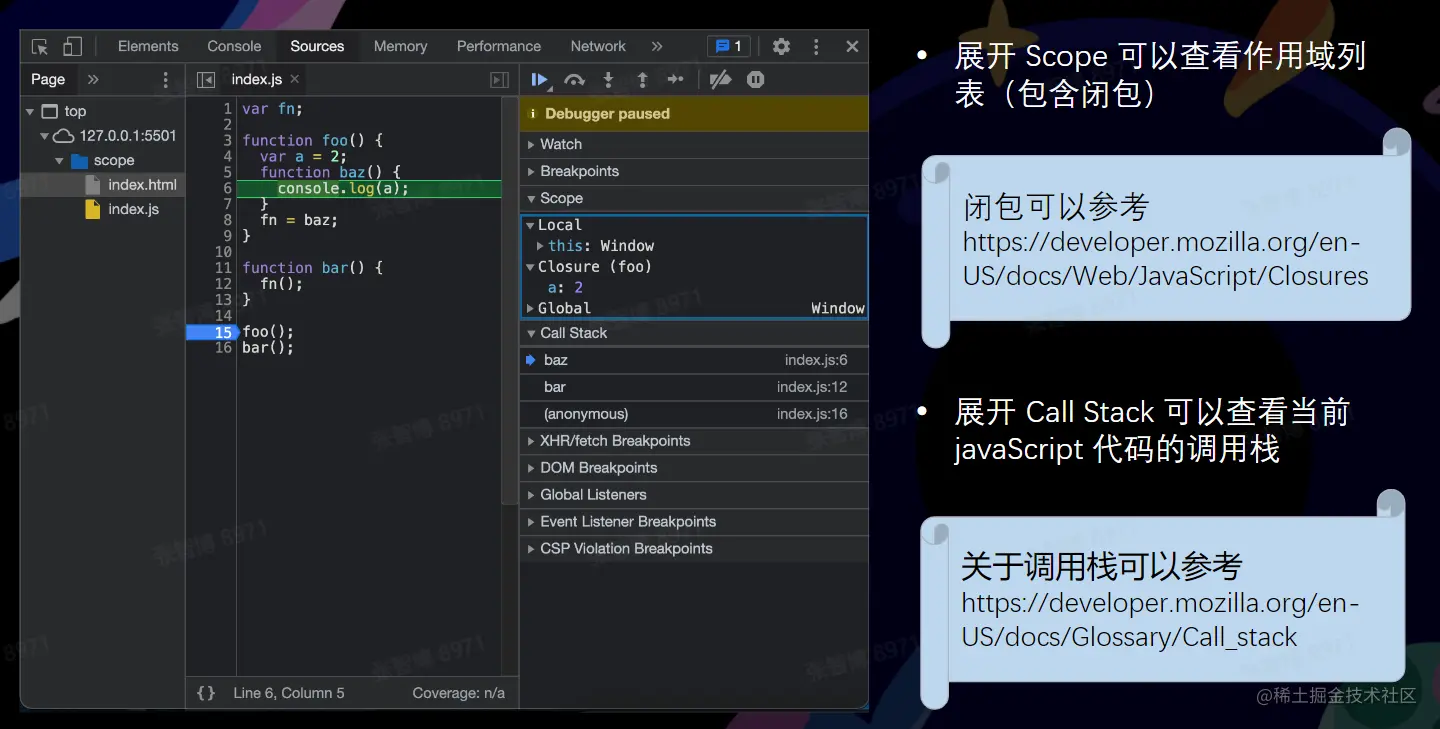Pretty print code with curly braces icon

click(x=206, y=692)
